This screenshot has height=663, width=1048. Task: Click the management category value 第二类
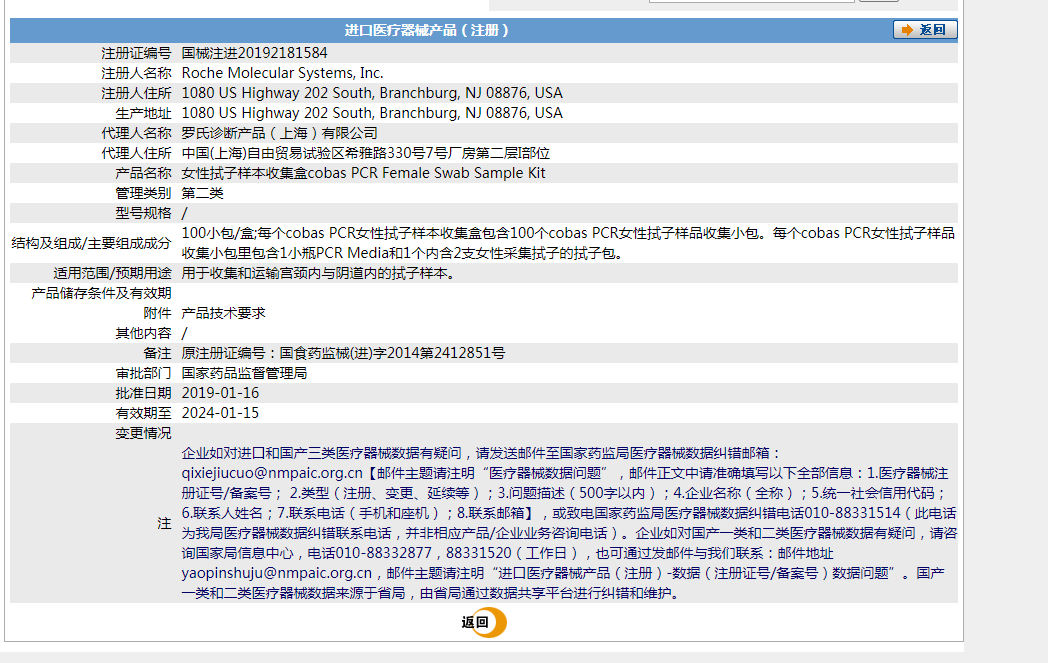pyautogui.click(x=202, y=193)
